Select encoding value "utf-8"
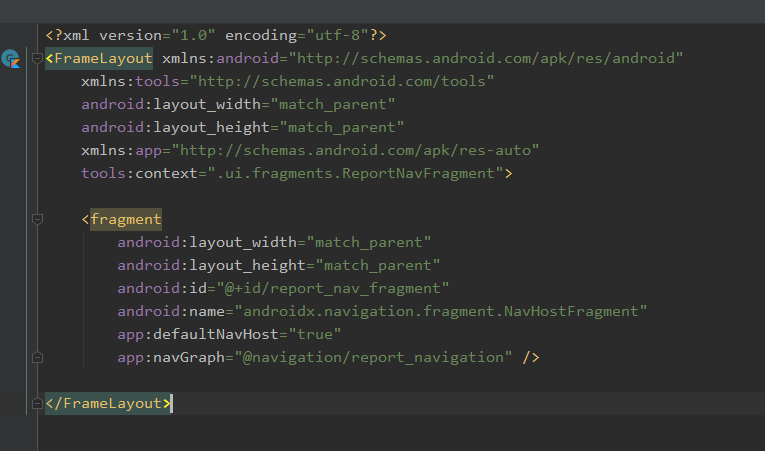 tap(338, 36)
